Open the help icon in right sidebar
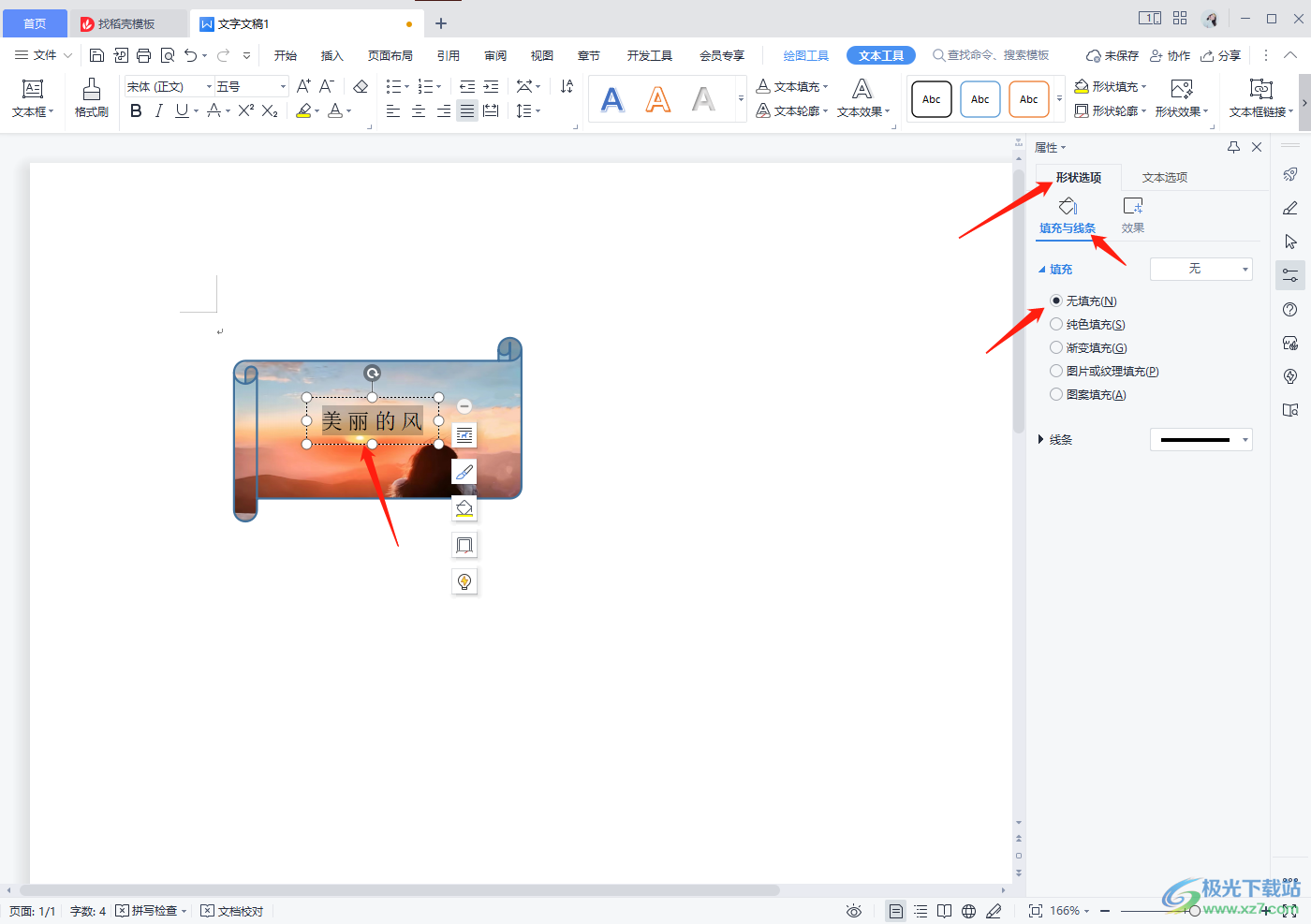Image resolution: width=1311 pixels, height=924 pixels. tap(1290, 310)
